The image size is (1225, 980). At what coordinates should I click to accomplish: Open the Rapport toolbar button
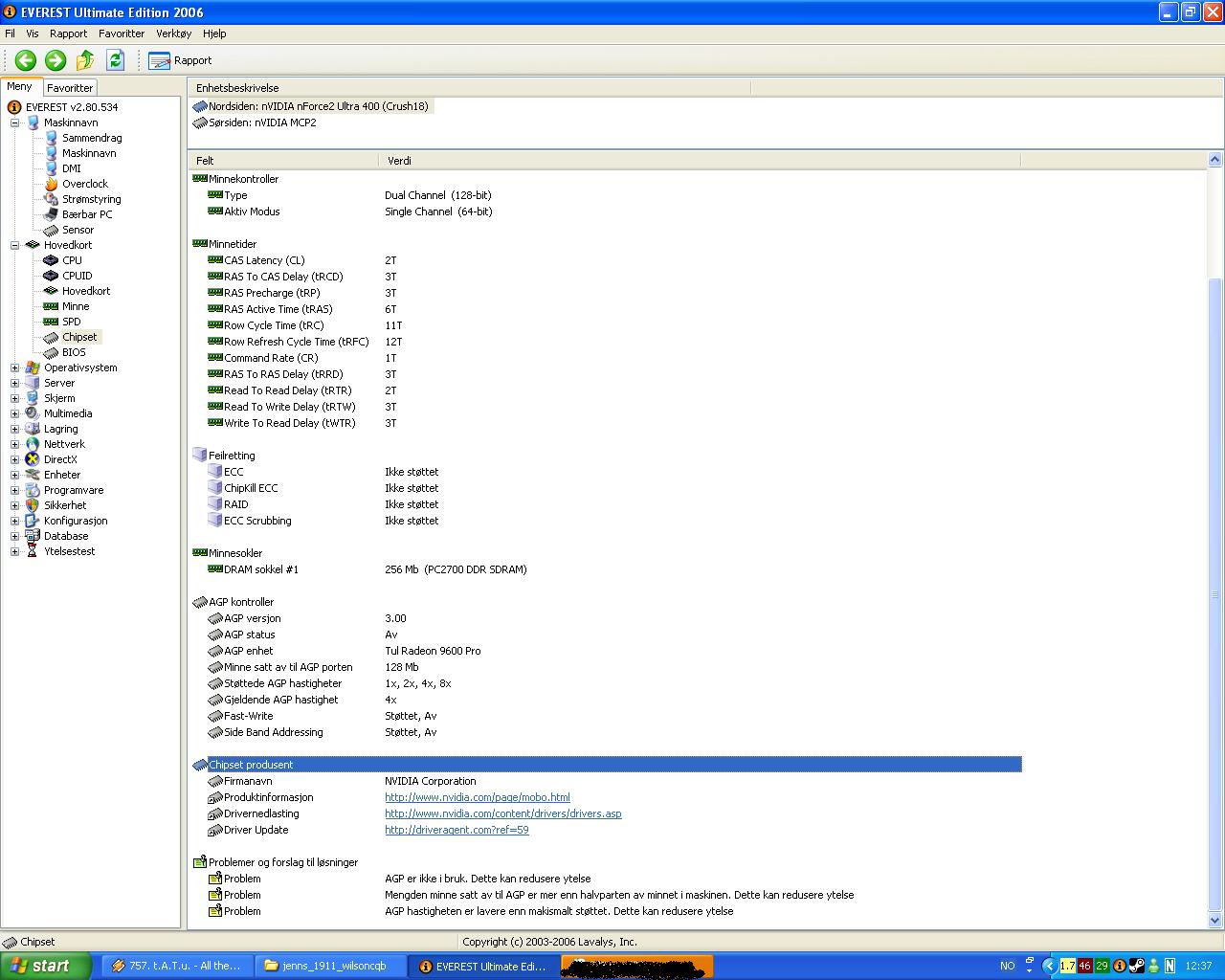[x=180, y=60]
